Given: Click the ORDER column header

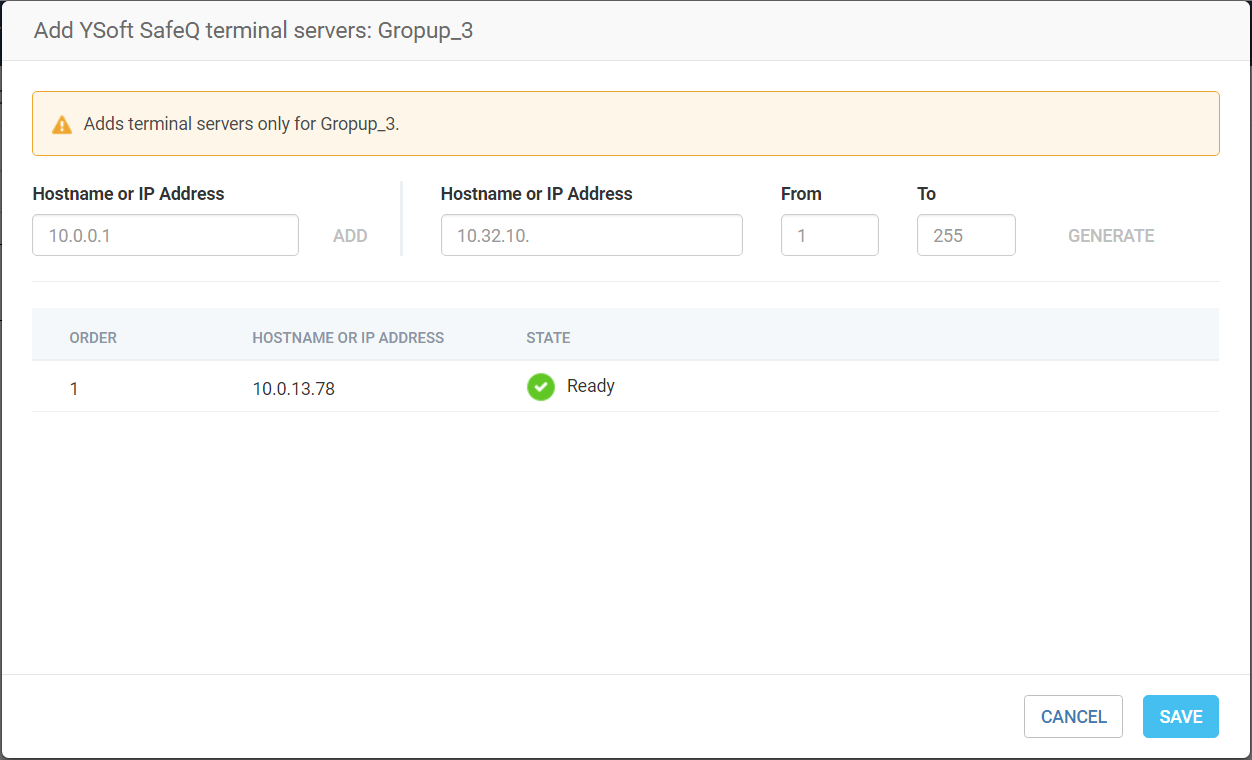Looking at the screenshot, I should coord(93,338).
